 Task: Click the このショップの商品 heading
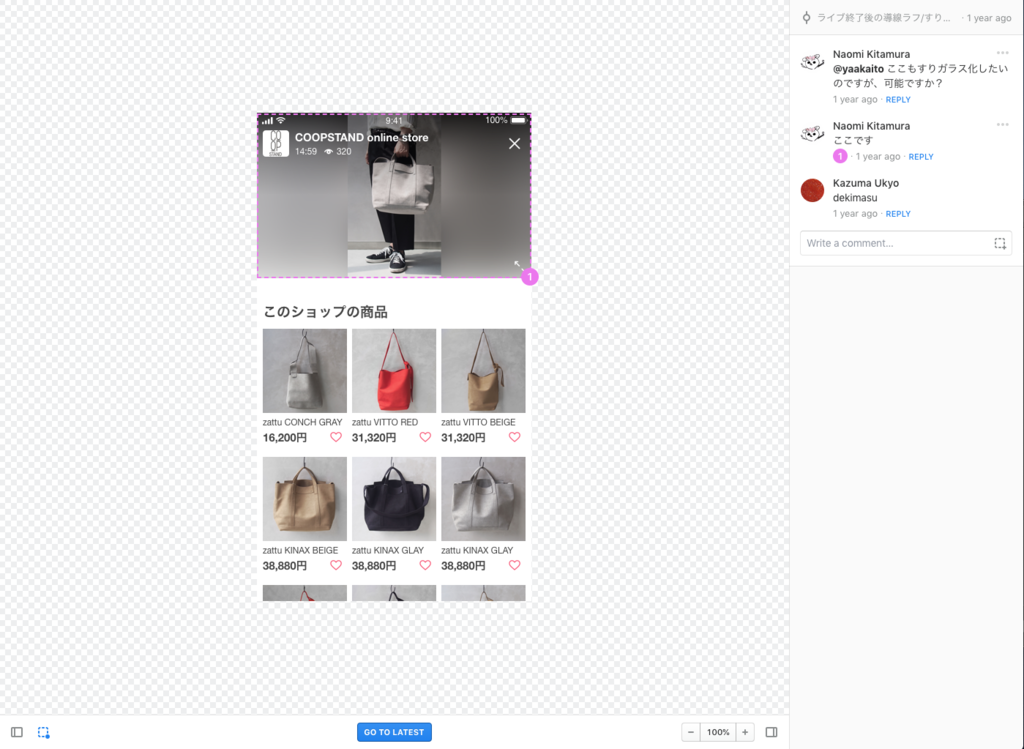(x=325, y=311)
